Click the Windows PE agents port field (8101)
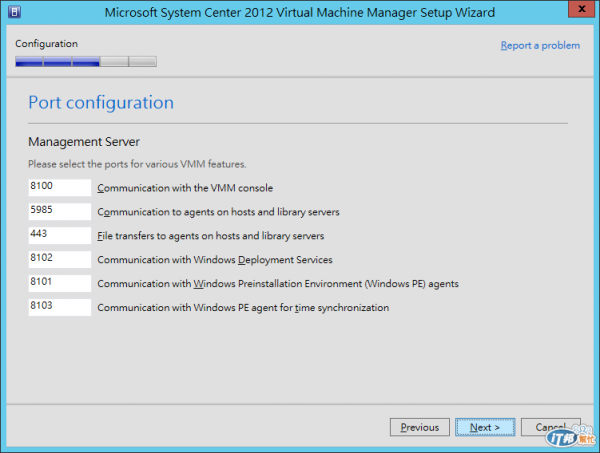This screenshot has height=453, width=600. (59, 283)
